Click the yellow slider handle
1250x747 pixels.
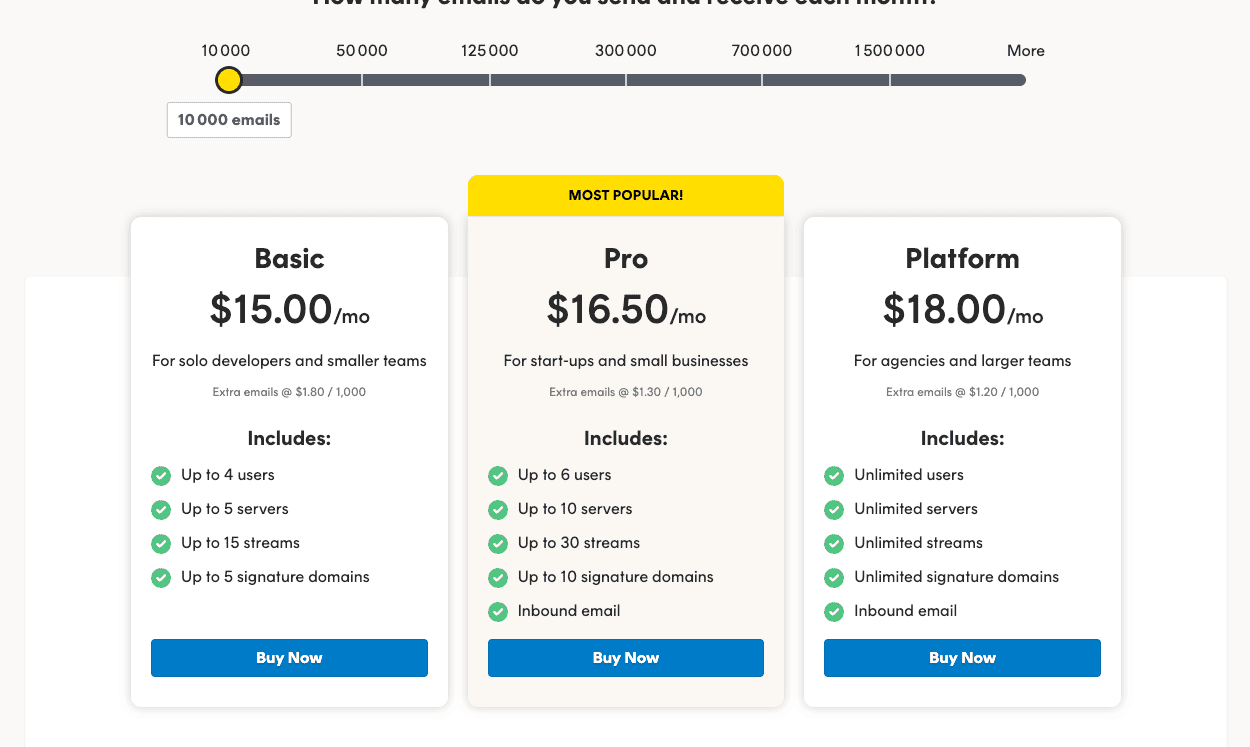click(x=228, y=80)
